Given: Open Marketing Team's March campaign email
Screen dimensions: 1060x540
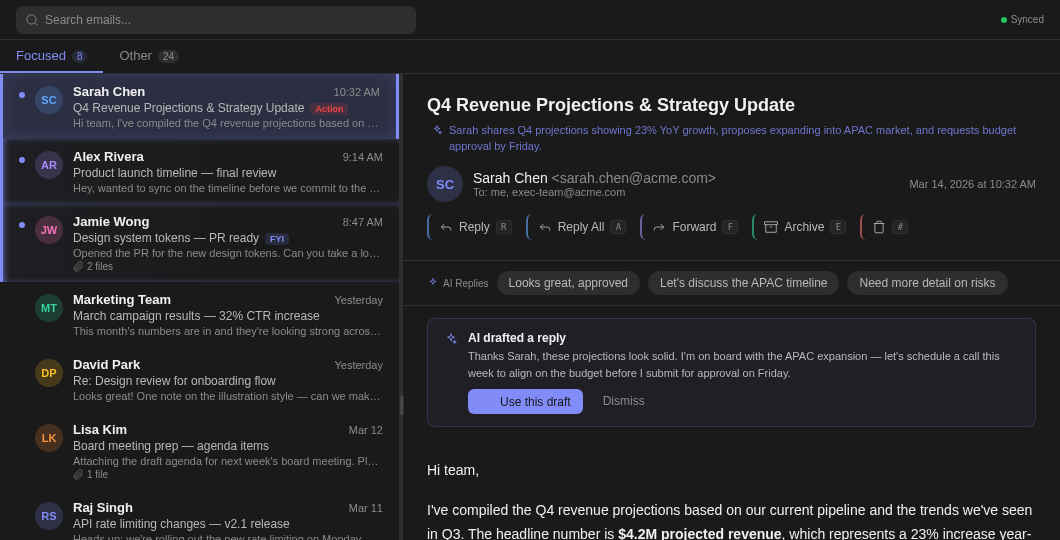Looking at the screenshot, I should (x=200, y=315).
